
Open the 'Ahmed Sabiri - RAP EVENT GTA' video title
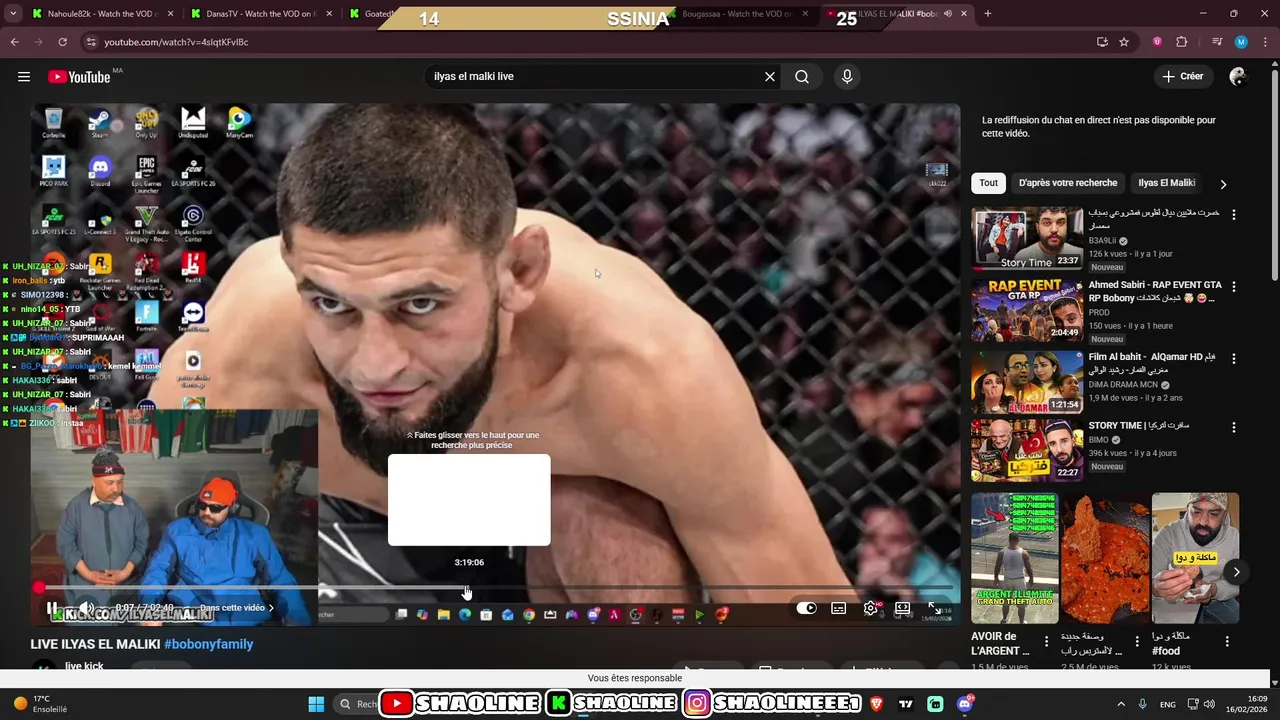pos(1155,291)
